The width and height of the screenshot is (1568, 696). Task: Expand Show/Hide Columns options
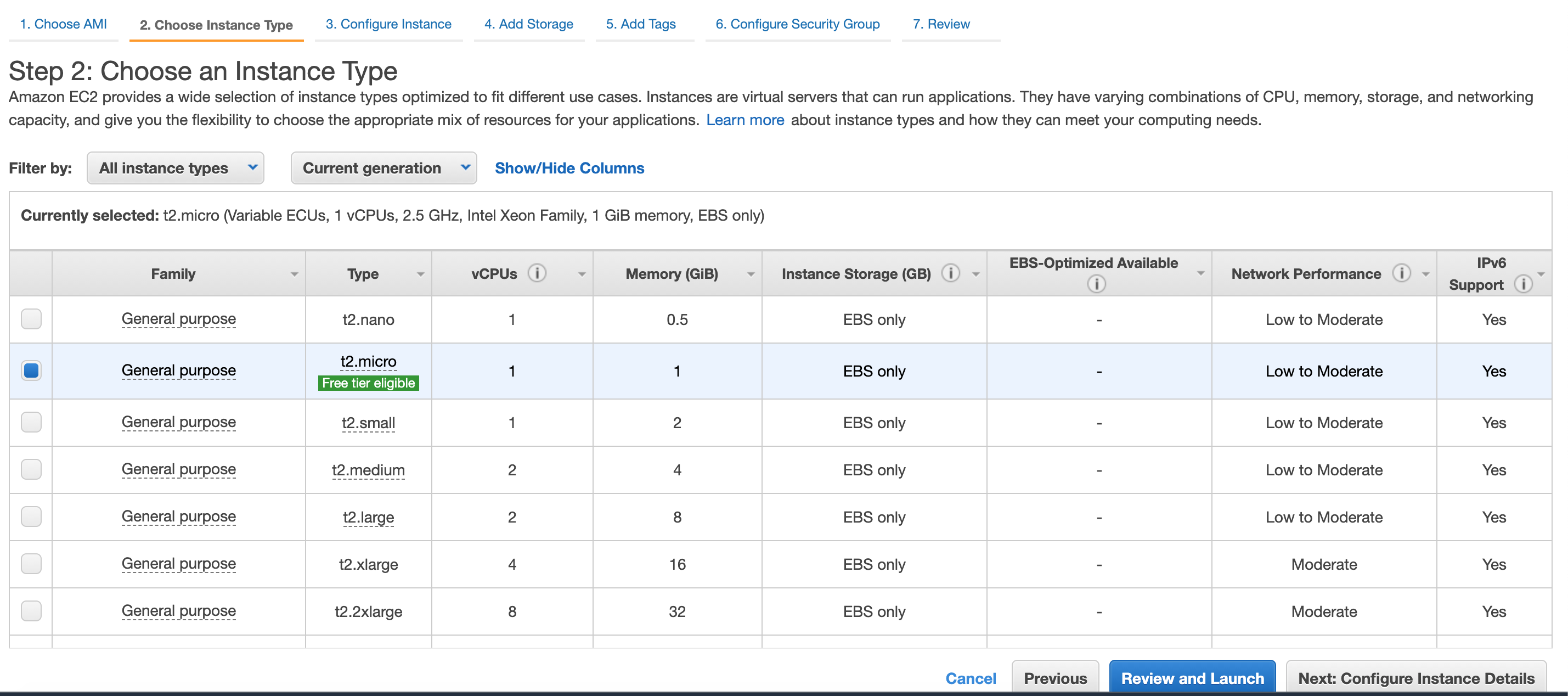[x=569, y=168]
